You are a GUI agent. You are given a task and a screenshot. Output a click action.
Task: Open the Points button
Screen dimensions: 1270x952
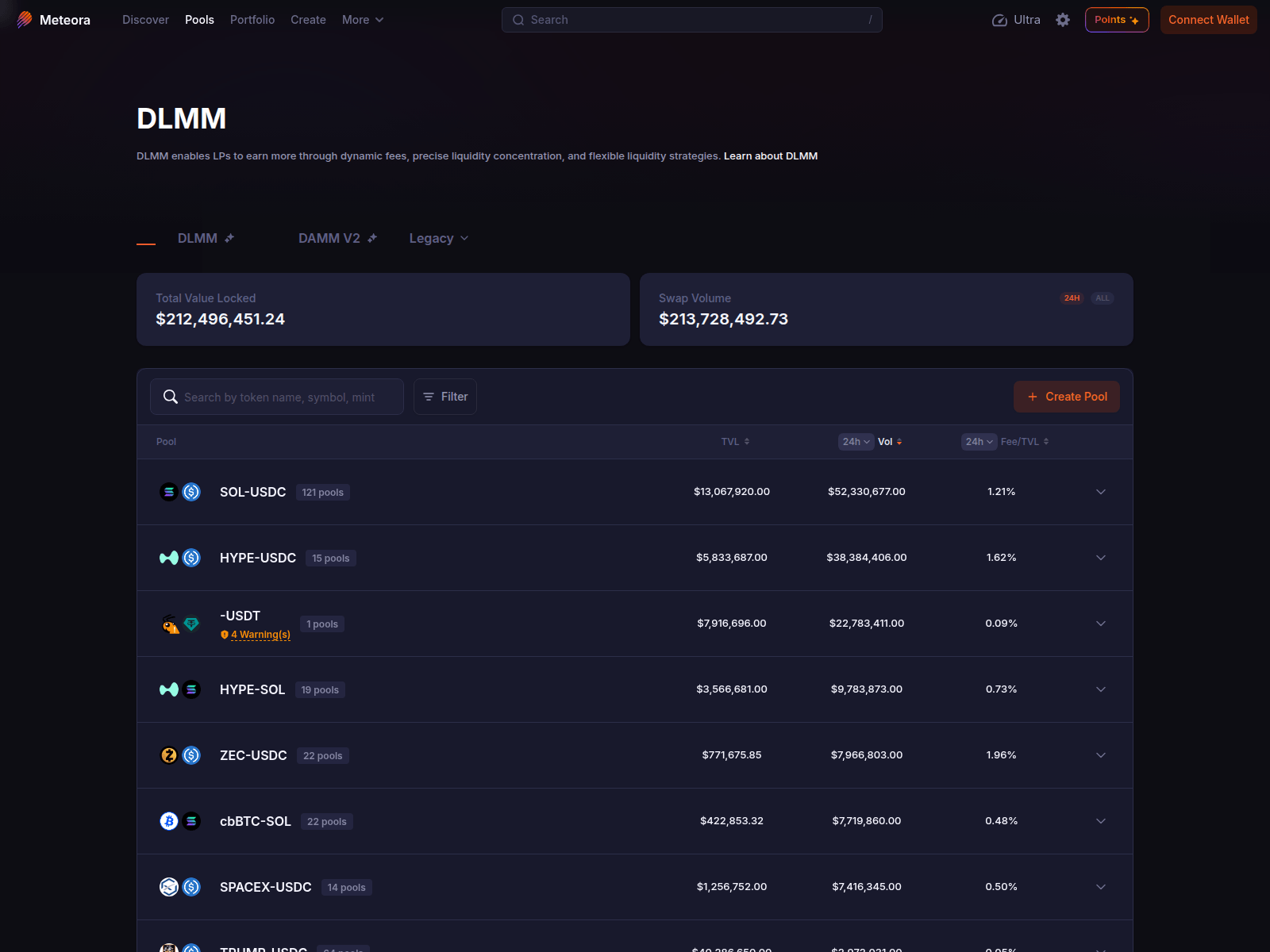1117,20
